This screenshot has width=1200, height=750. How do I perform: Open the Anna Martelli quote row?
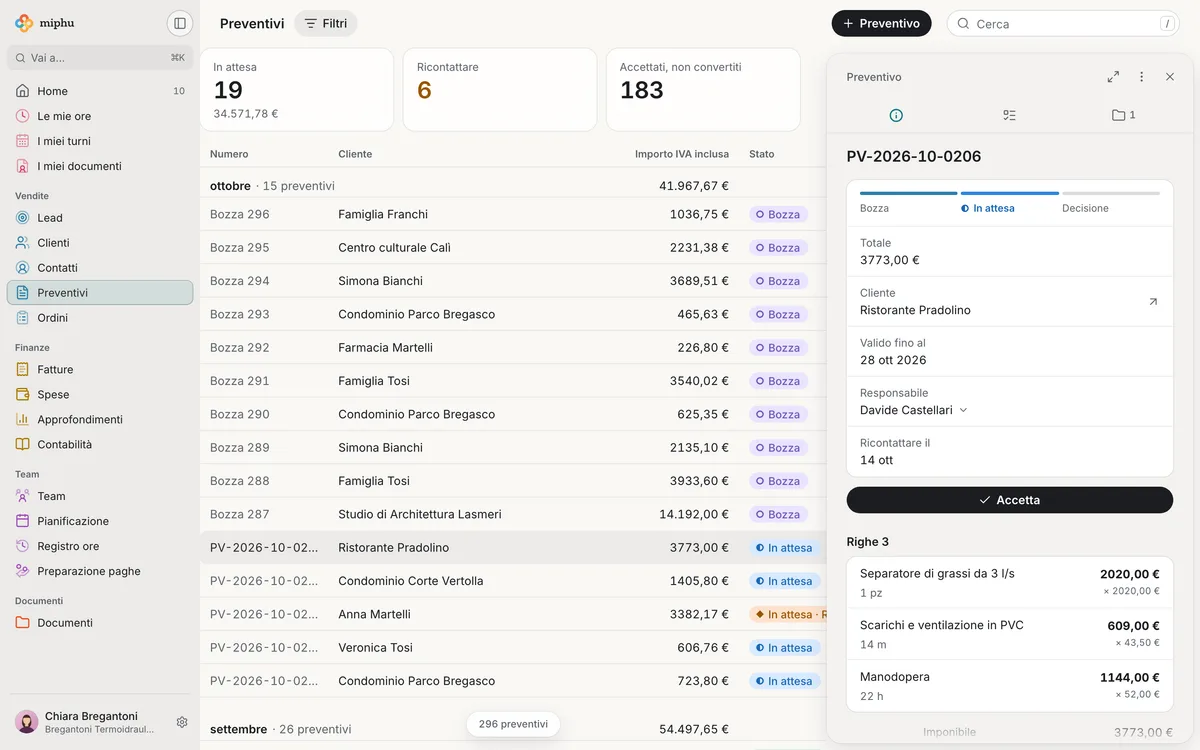[513, 614]
